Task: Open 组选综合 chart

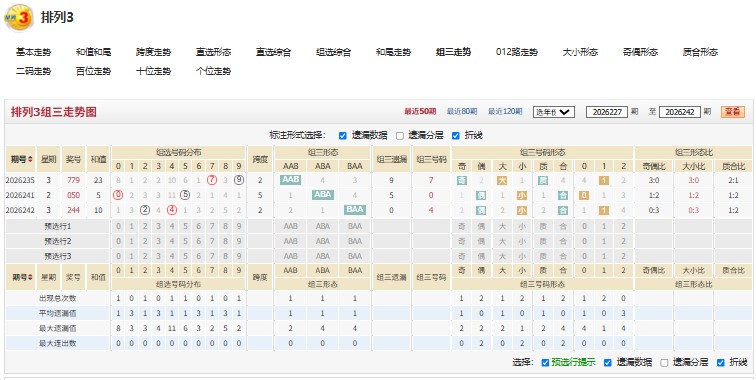Action: click(x=333, y=52)
